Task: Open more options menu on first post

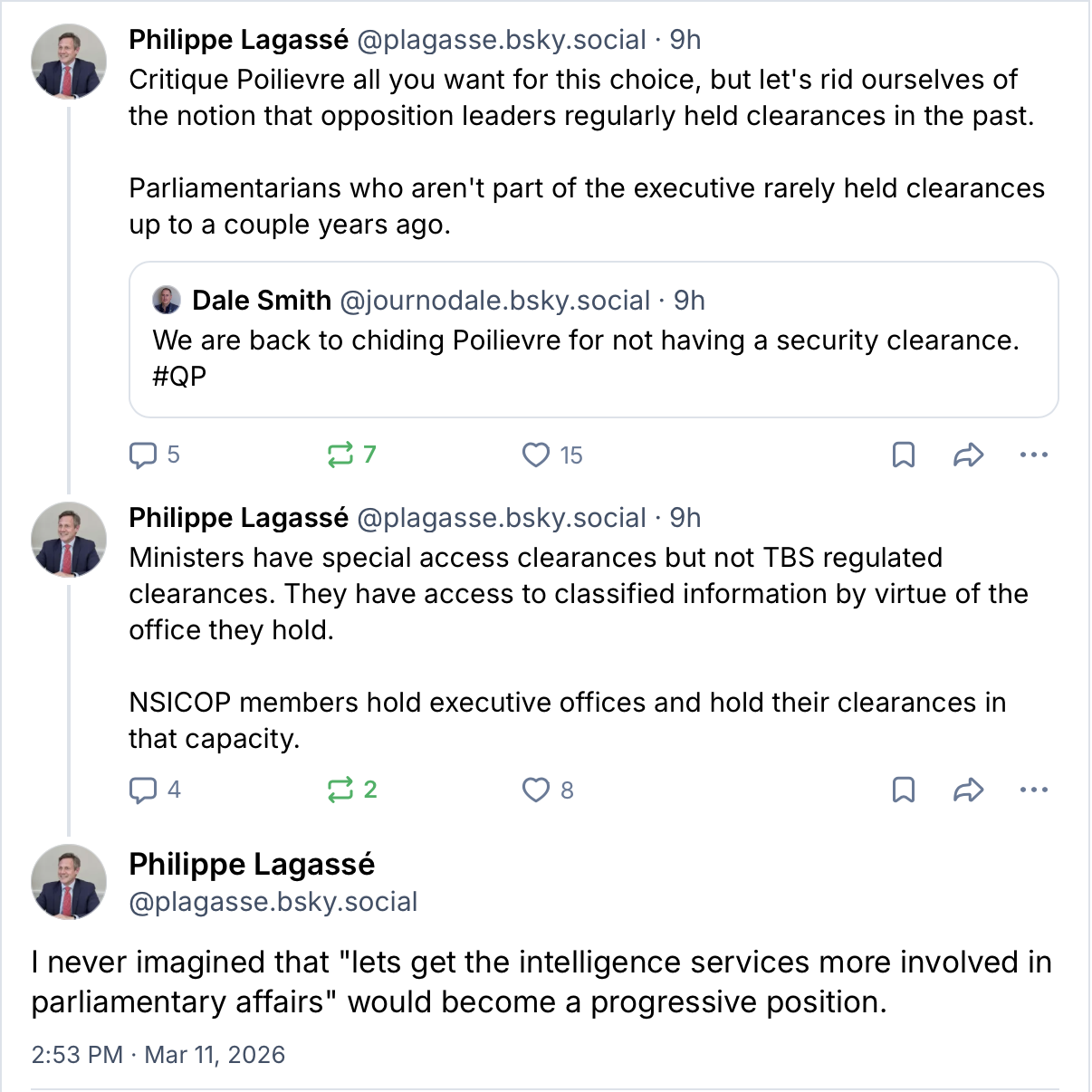Action: tap(1033, 455)
